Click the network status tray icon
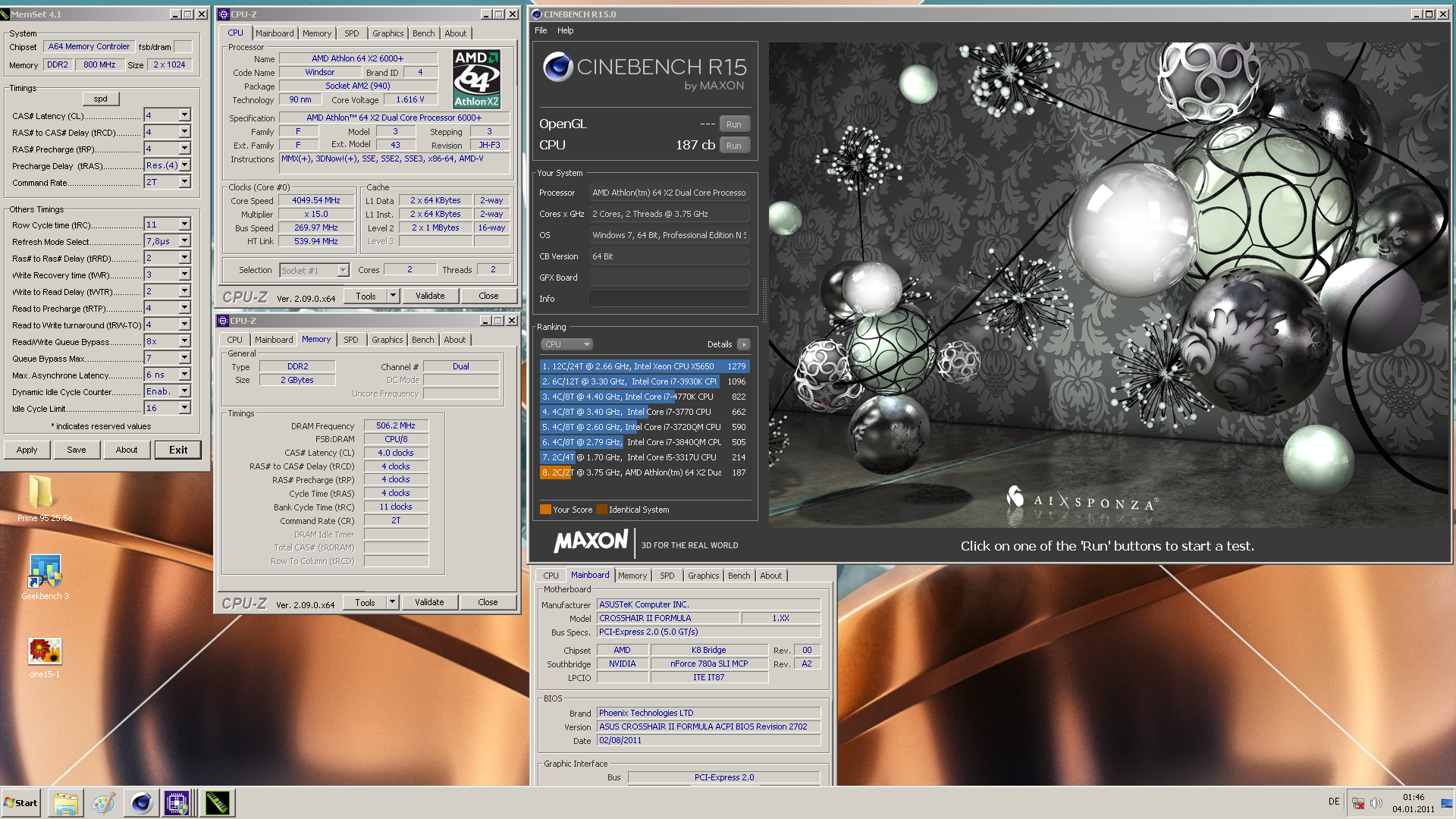This screenshot has height=819, width=1456. (1358, 803)
